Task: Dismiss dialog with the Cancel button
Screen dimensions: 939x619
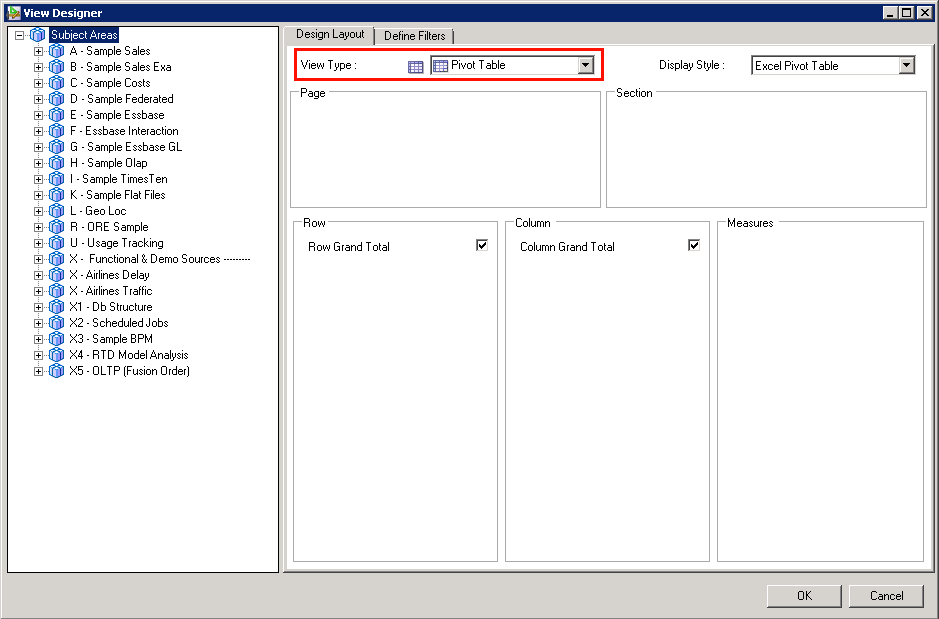Action: 886,596
